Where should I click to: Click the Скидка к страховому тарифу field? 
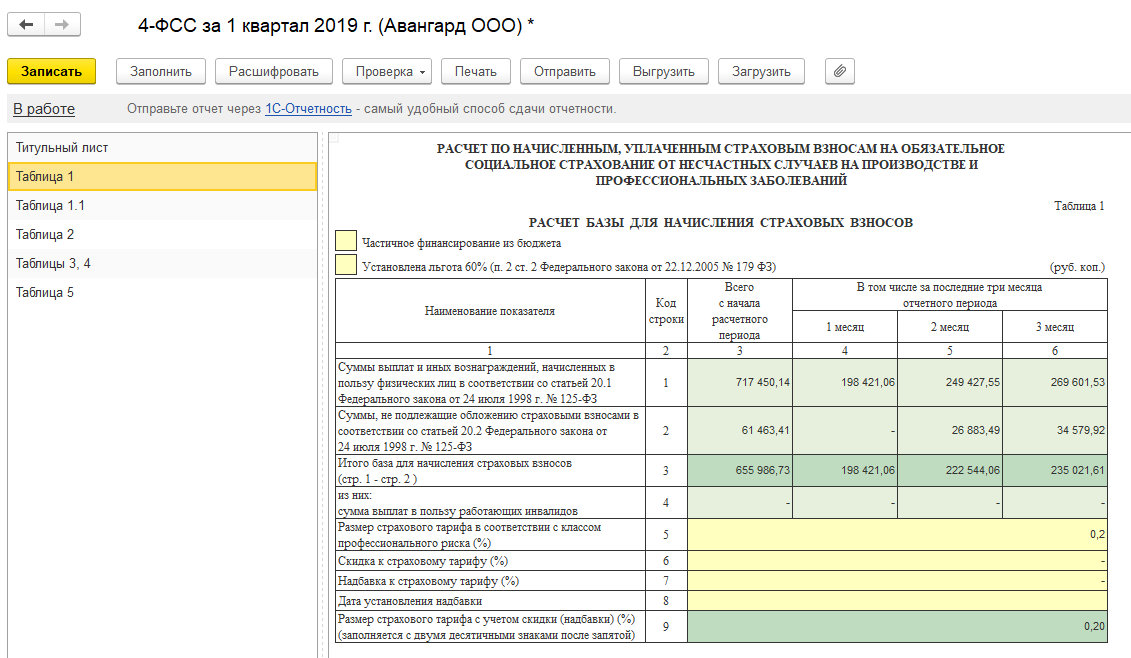897,561
